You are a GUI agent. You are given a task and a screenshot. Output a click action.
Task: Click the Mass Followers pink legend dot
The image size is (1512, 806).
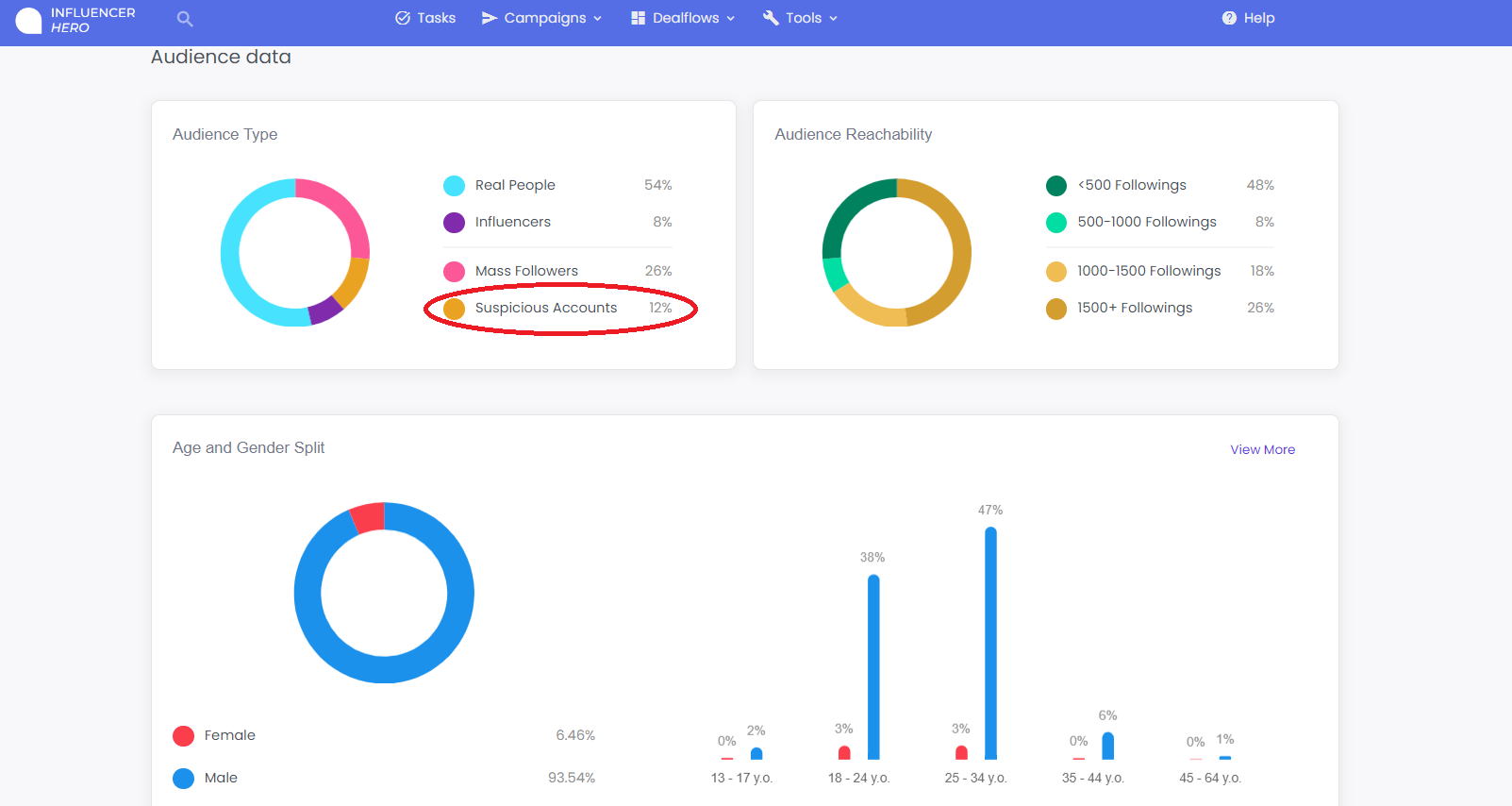pyautogui.click(x=454, y=271)
